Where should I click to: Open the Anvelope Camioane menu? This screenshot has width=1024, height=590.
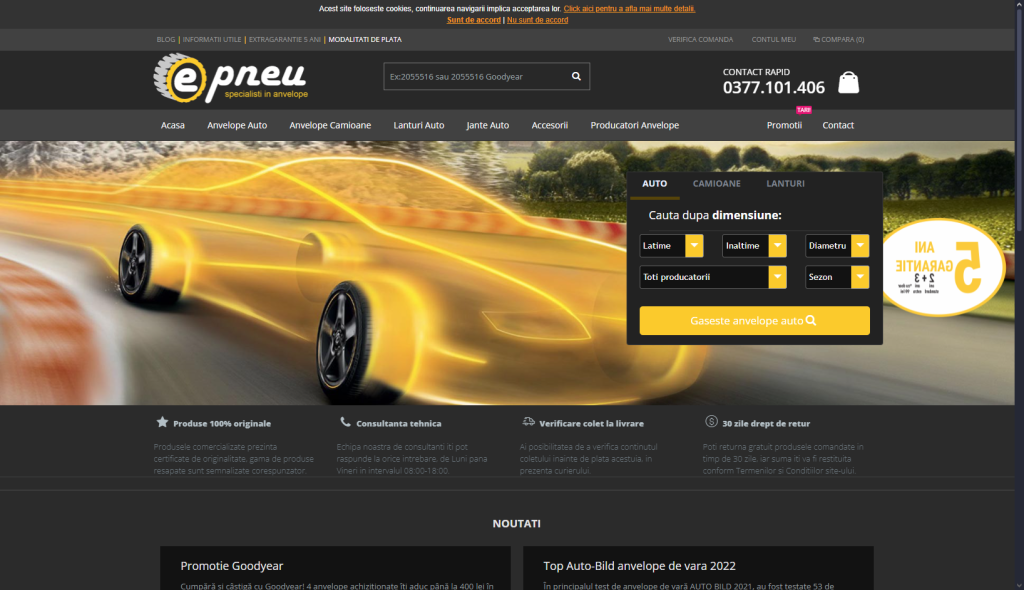tap(330, 125)
